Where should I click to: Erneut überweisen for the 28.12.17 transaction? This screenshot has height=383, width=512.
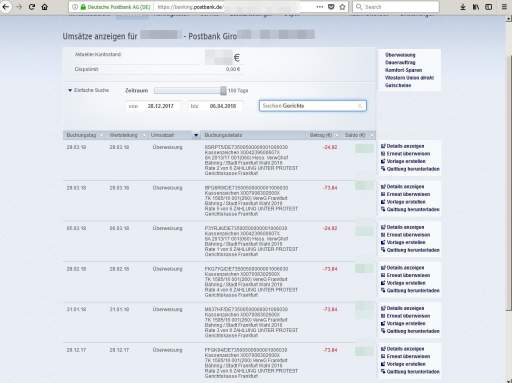pos(405,356)
